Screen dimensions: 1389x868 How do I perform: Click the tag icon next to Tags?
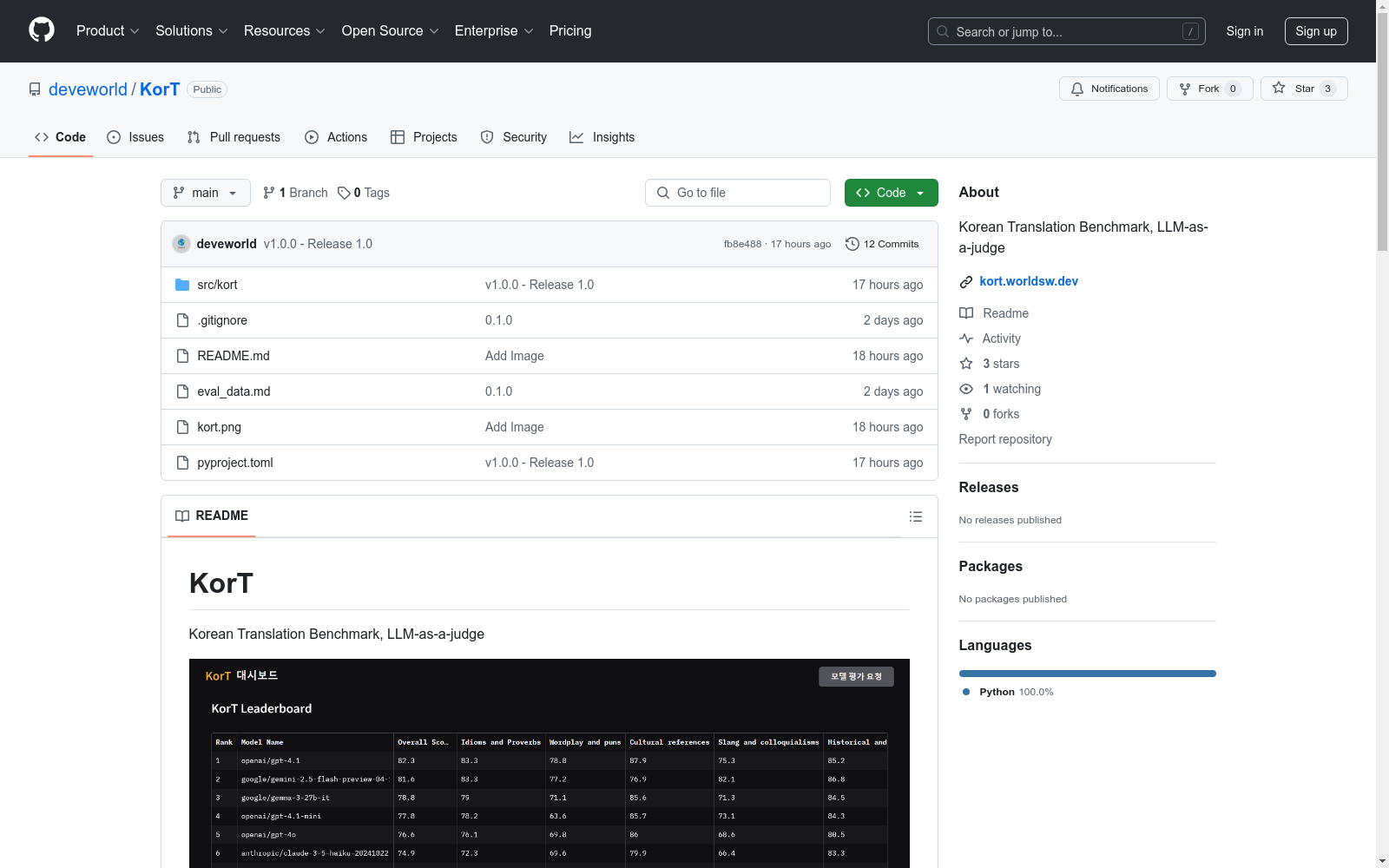[344, 193]
